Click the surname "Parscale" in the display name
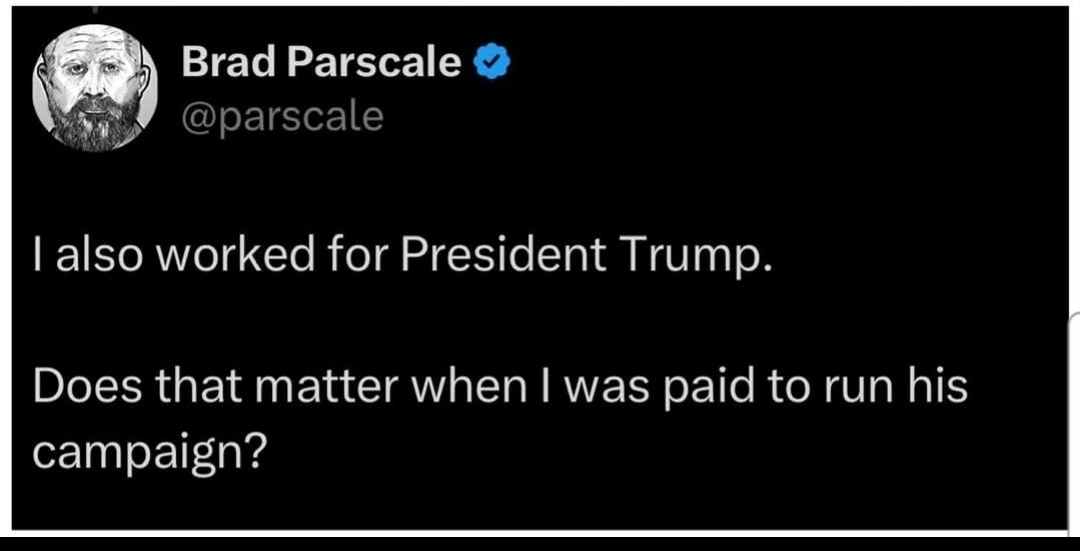Image resolution: width=1080 pixels, height=551 pixels. pos(375,65)
